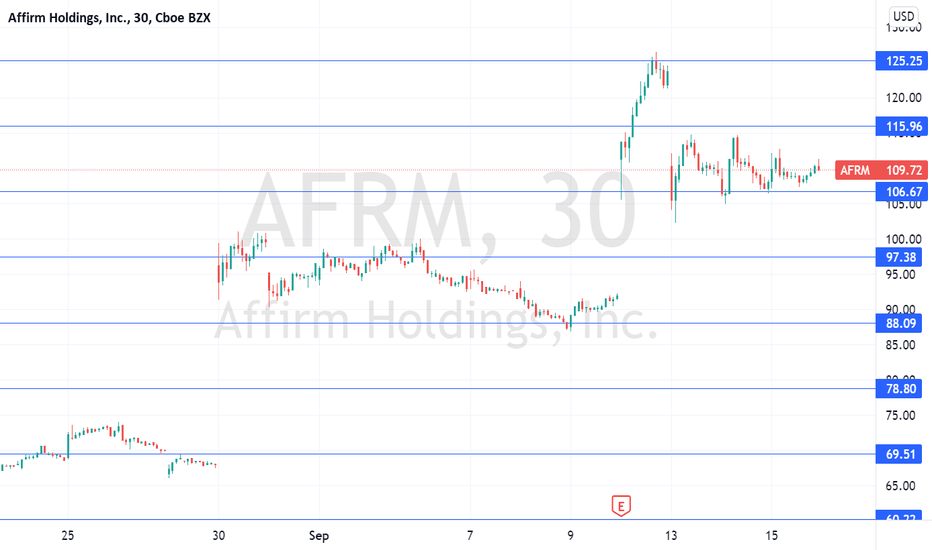Click the 100.00 price axis tick

[x=903, y=240]
